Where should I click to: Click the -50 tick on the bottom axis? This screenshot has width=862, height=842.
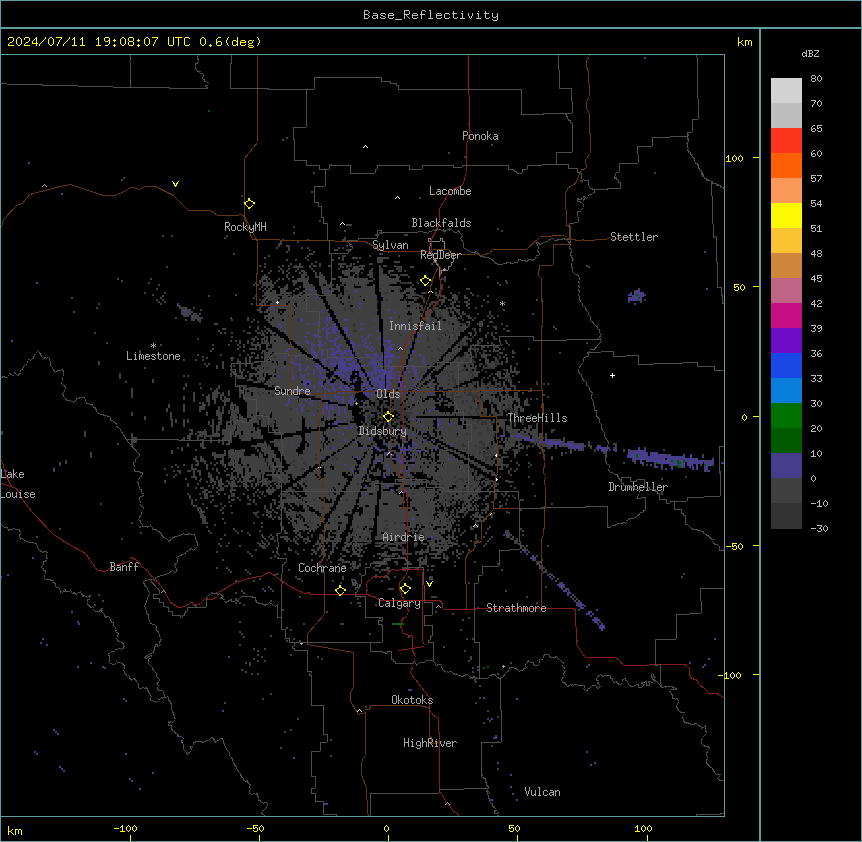click(255, 829)
